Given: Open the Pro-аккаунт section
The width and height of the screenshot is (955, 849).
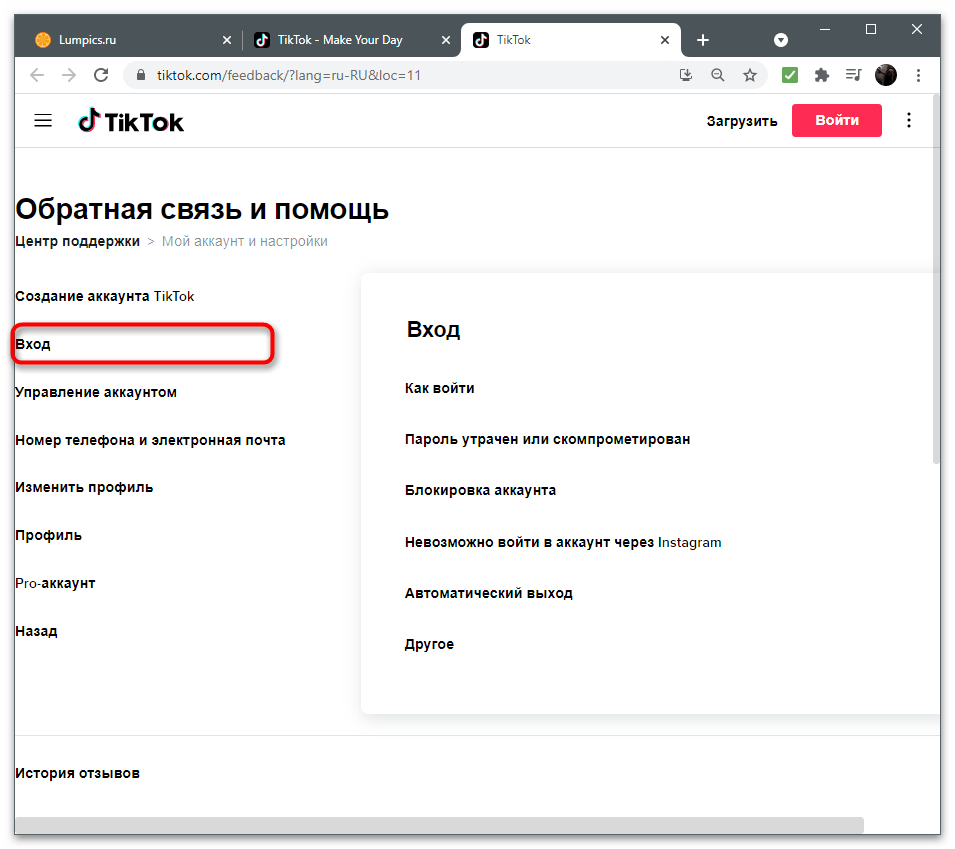Looking at the screenshot, I should (x=55, y=583).
